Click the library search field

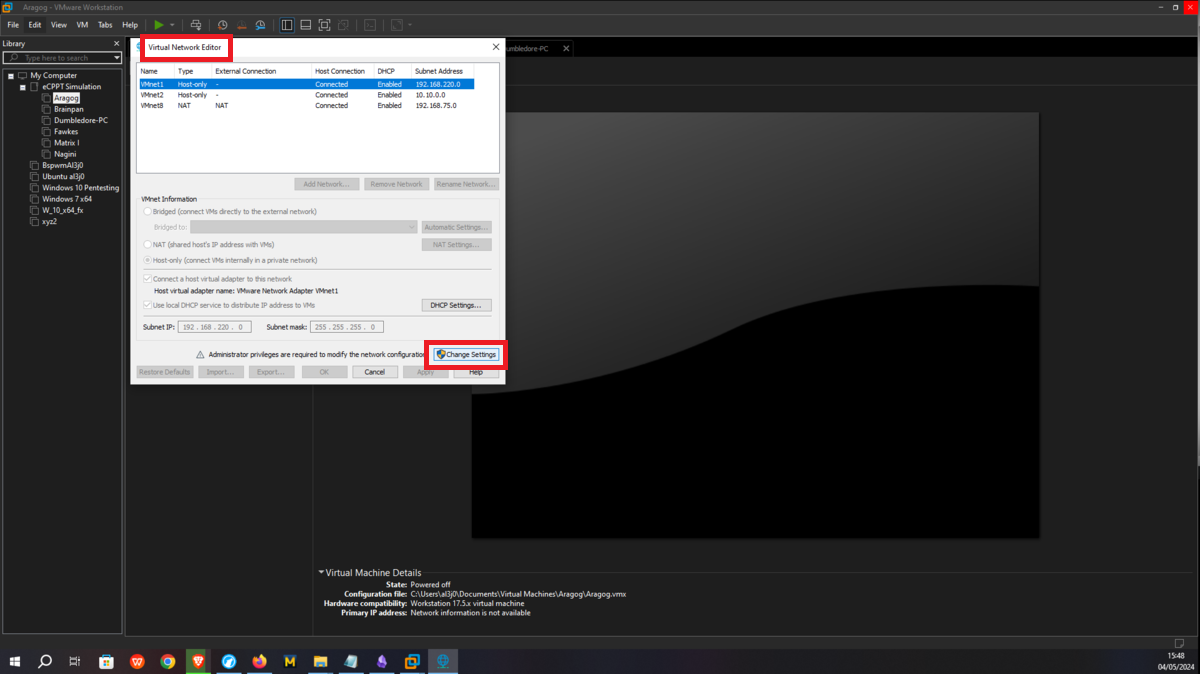coord(60,58)
